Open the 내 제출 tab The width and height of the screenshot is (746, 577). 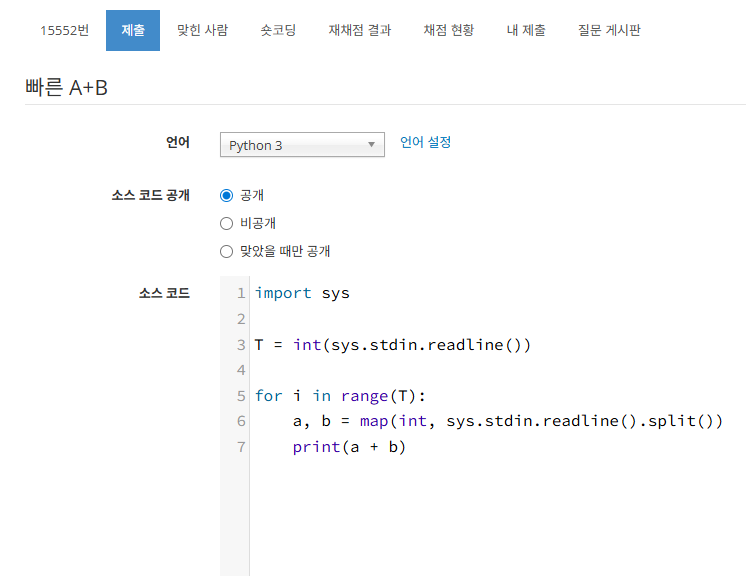[526, 30]
